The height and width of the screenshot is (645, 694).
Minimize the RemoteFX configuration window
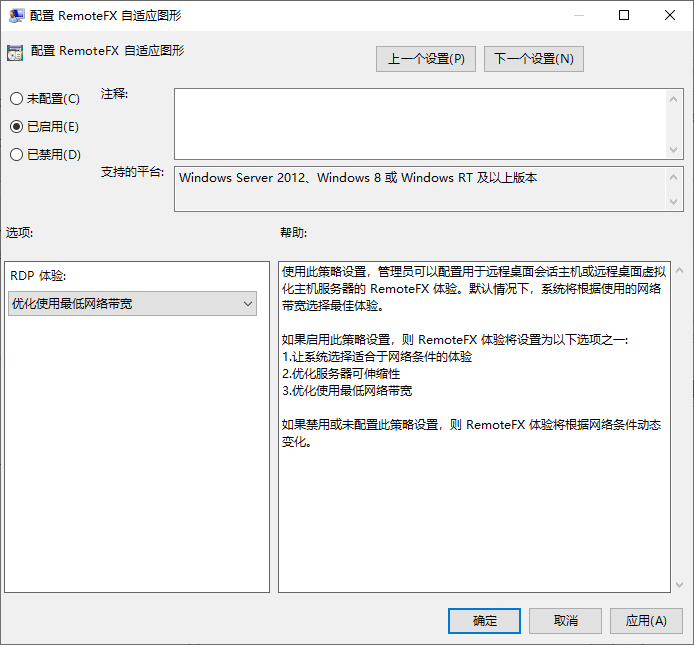tap(578, 16)
